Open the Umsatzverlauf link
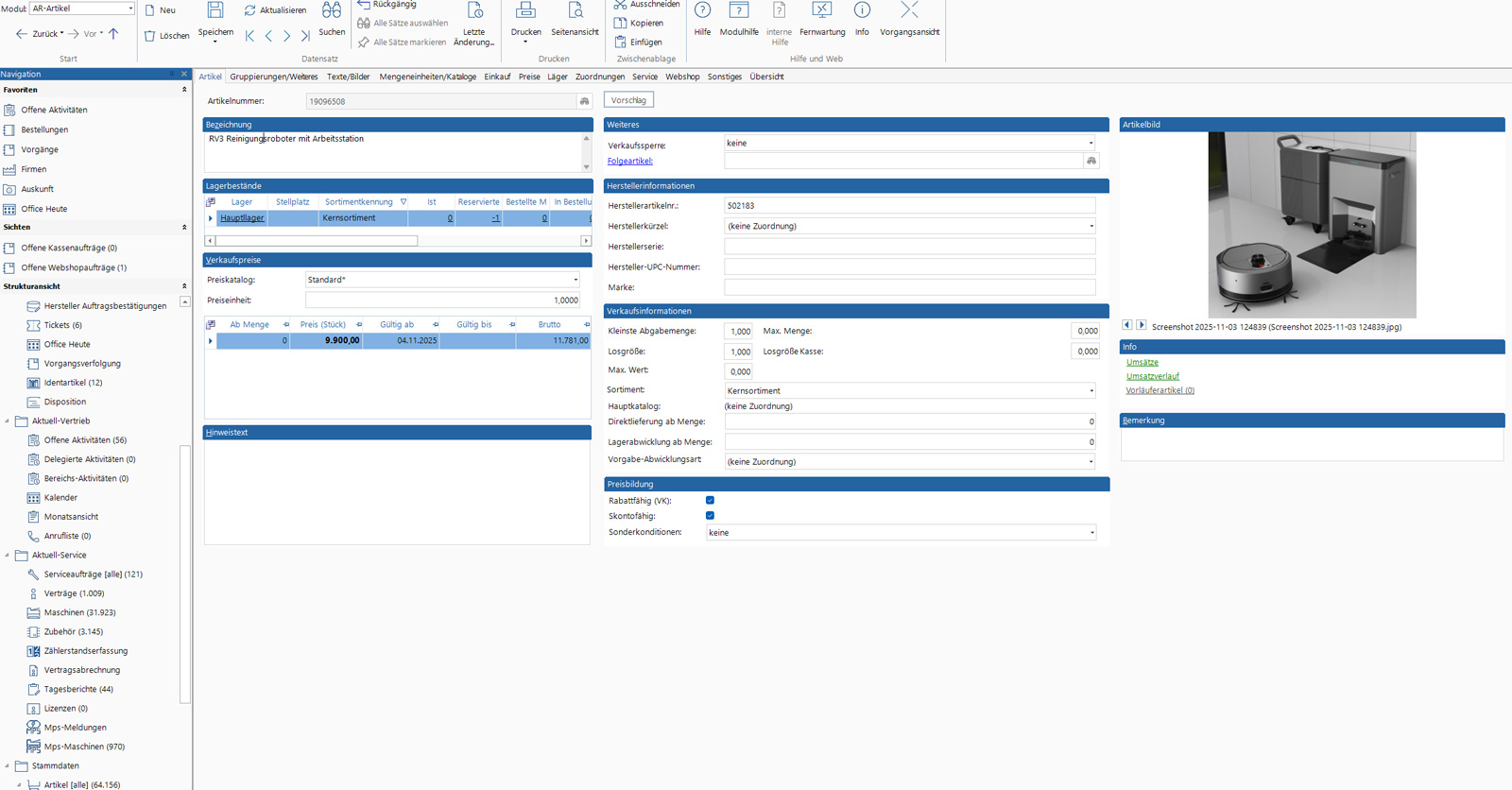This screenshot has height=790, width=1512. [1152, 376]
